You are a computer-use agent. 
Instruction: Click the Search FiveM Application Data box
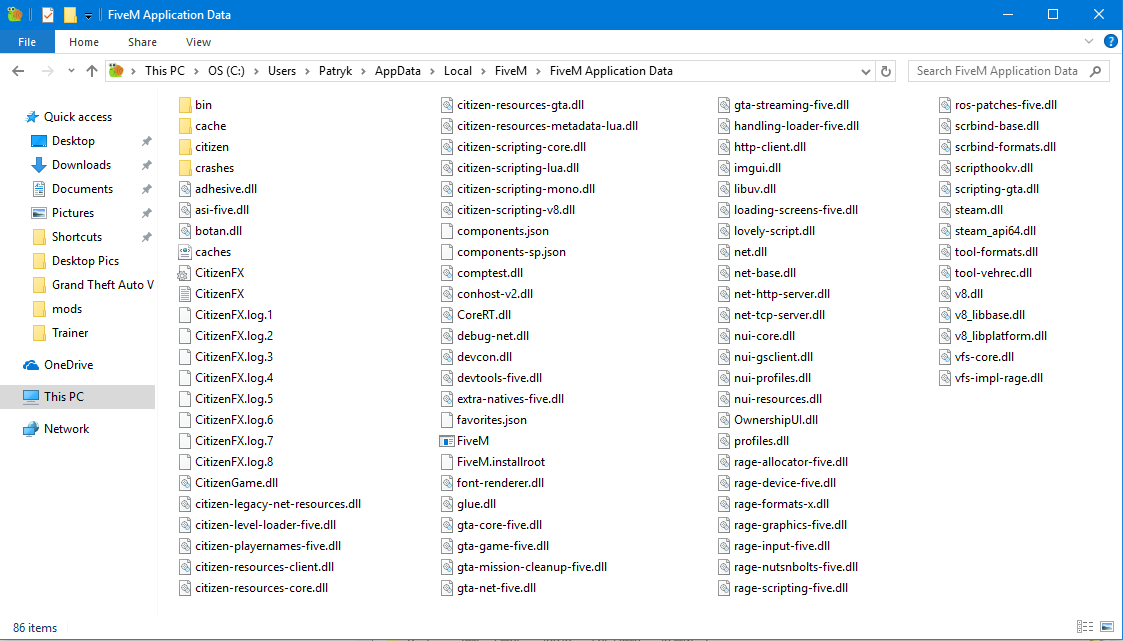[1008, 71]
